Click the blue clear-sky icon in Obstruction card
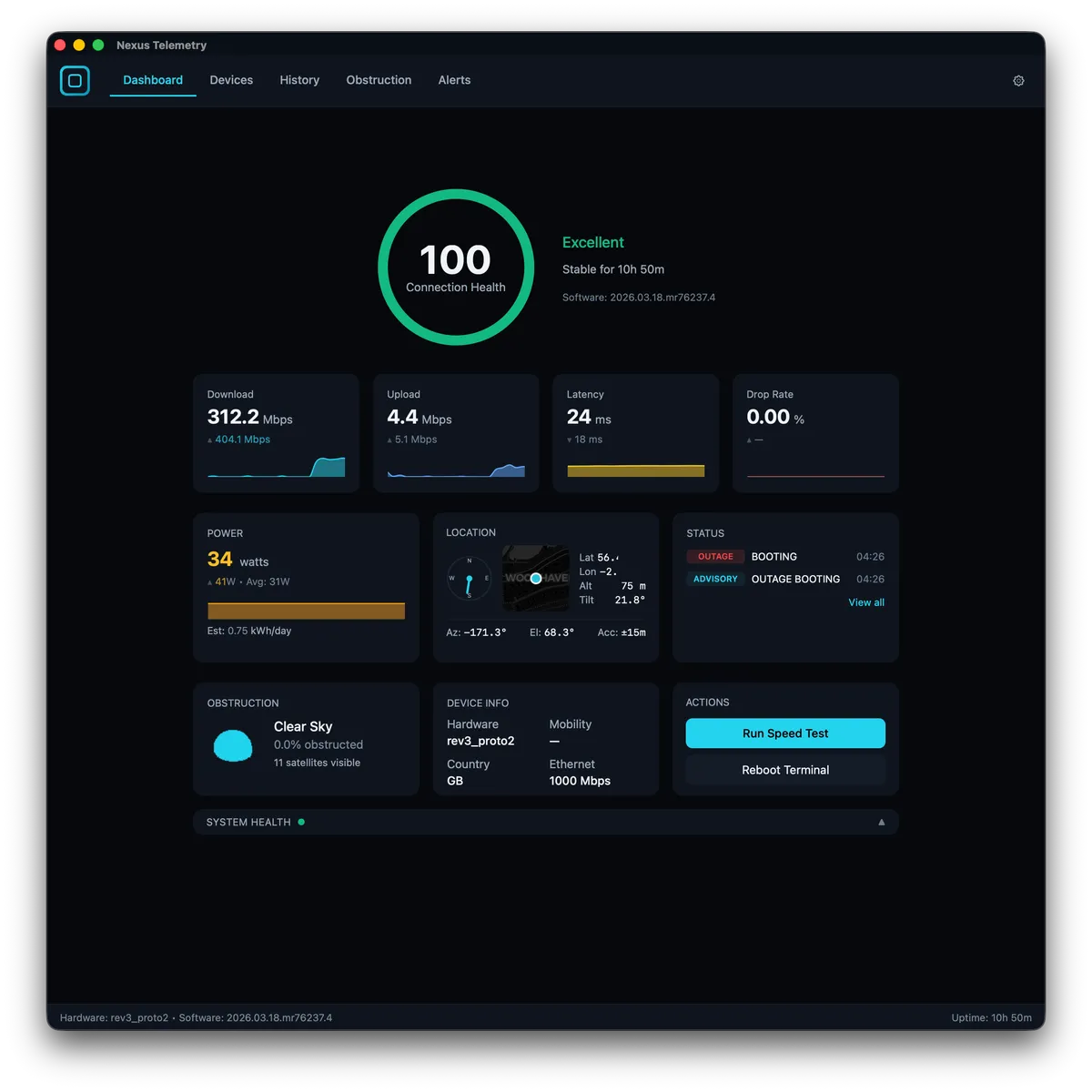The width and height of the screenshot is (1092, 1092). coord(233,745)
